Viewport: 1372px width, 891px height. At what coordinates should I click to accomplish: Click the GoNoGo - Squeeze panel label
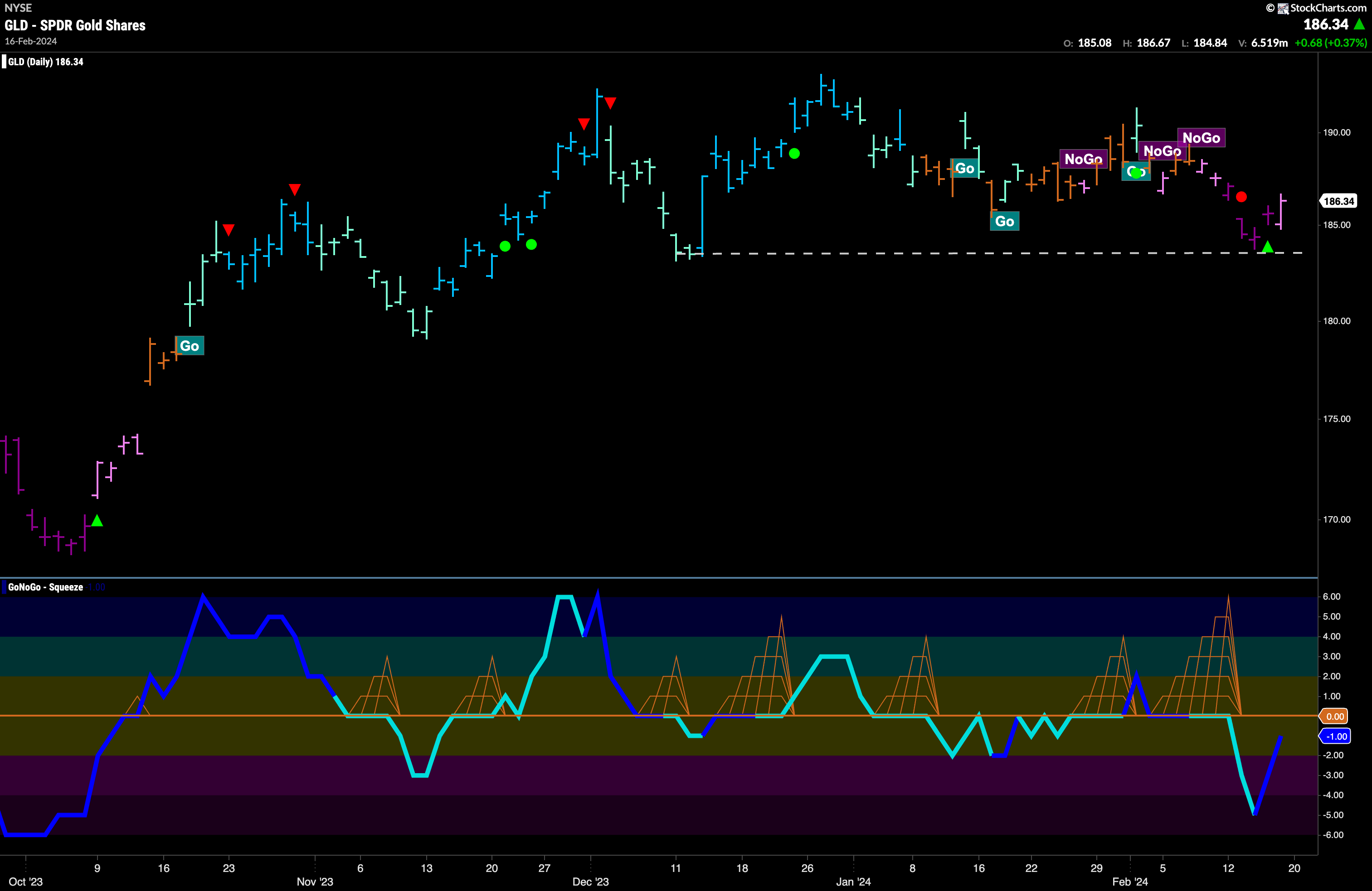pos(45,587)
